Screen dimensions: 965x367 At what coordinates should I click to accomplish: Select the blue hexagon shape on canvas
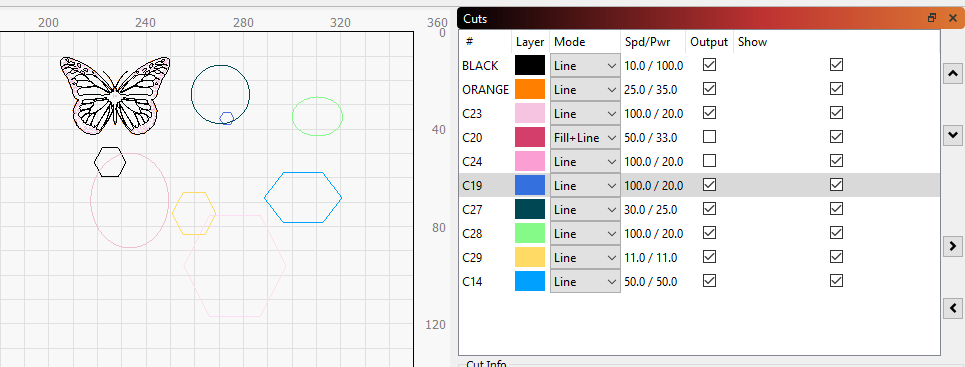click(x=303, y=198)
